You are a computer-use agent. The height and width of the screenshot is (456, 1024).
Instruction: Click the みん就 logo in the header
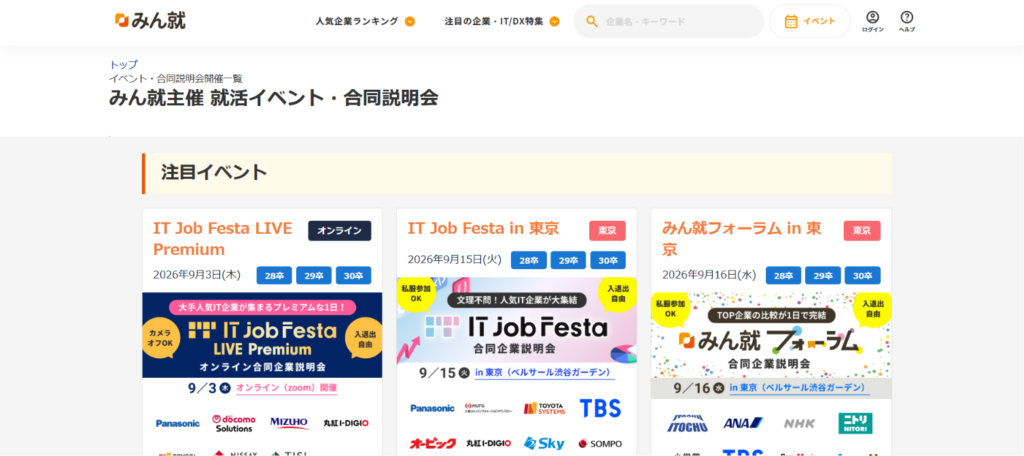[x=150, y=20]
